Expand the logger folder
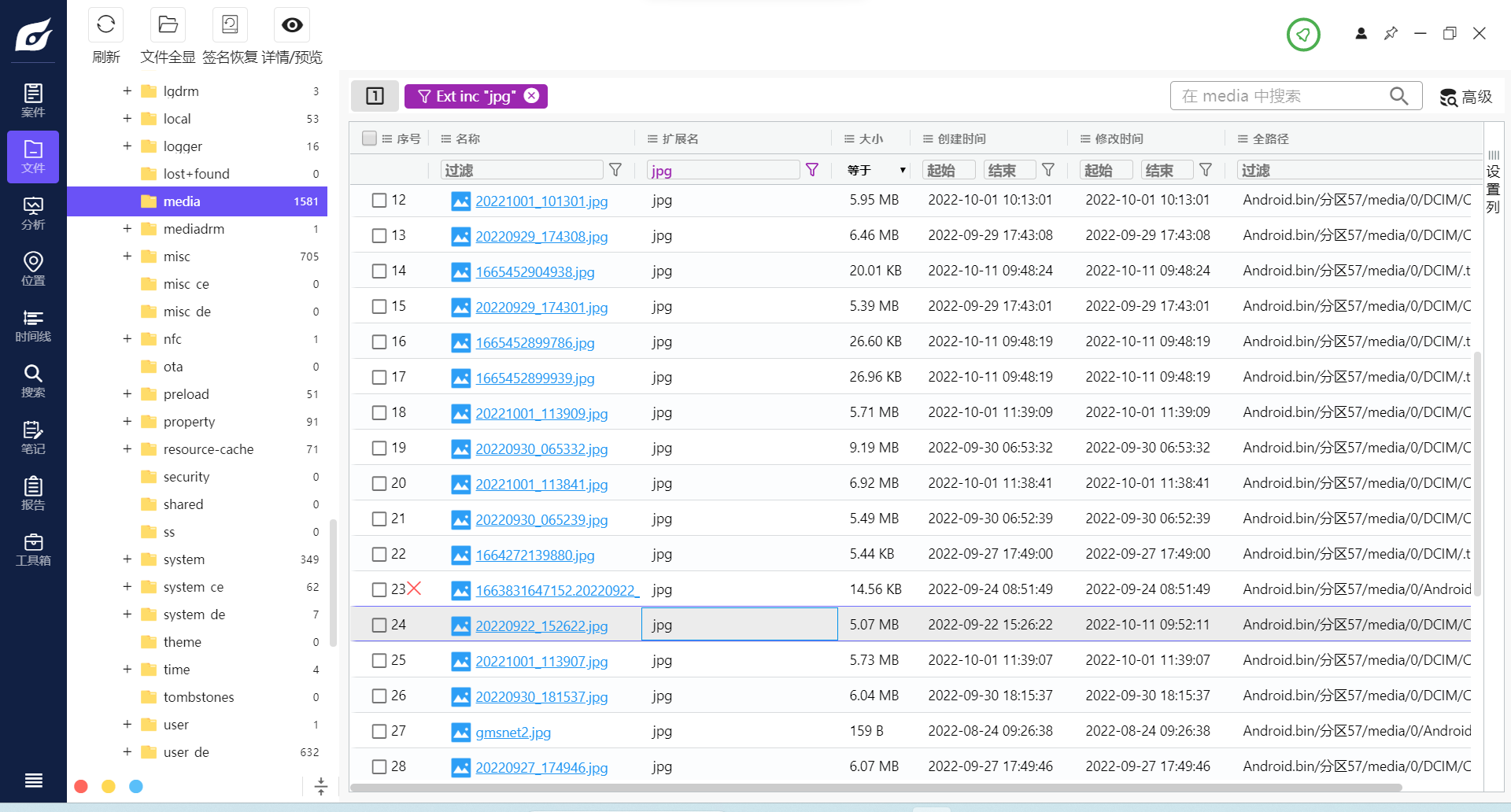1511x812 pixels. click(127, 146)
